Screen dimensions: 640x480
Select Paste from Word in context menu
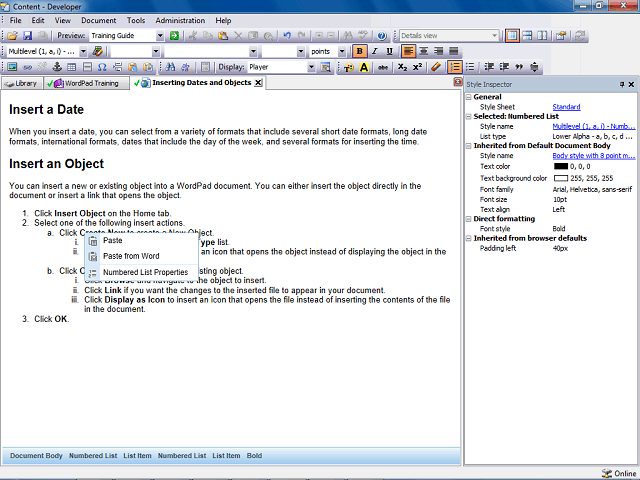[142, 256]
